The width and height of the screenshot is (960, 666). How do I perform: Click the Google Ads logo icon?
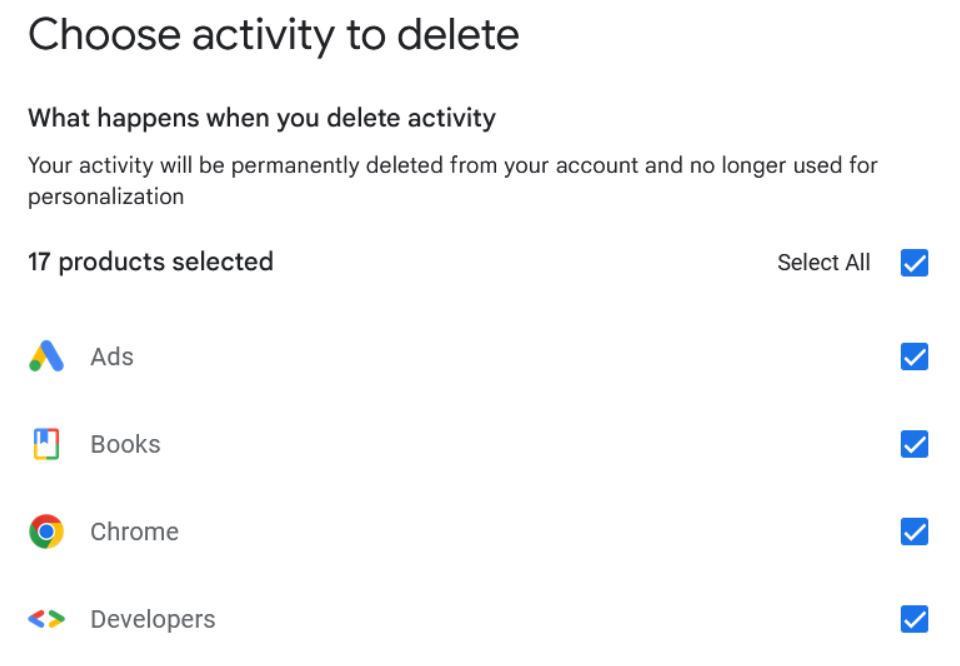tap(46, 357)
